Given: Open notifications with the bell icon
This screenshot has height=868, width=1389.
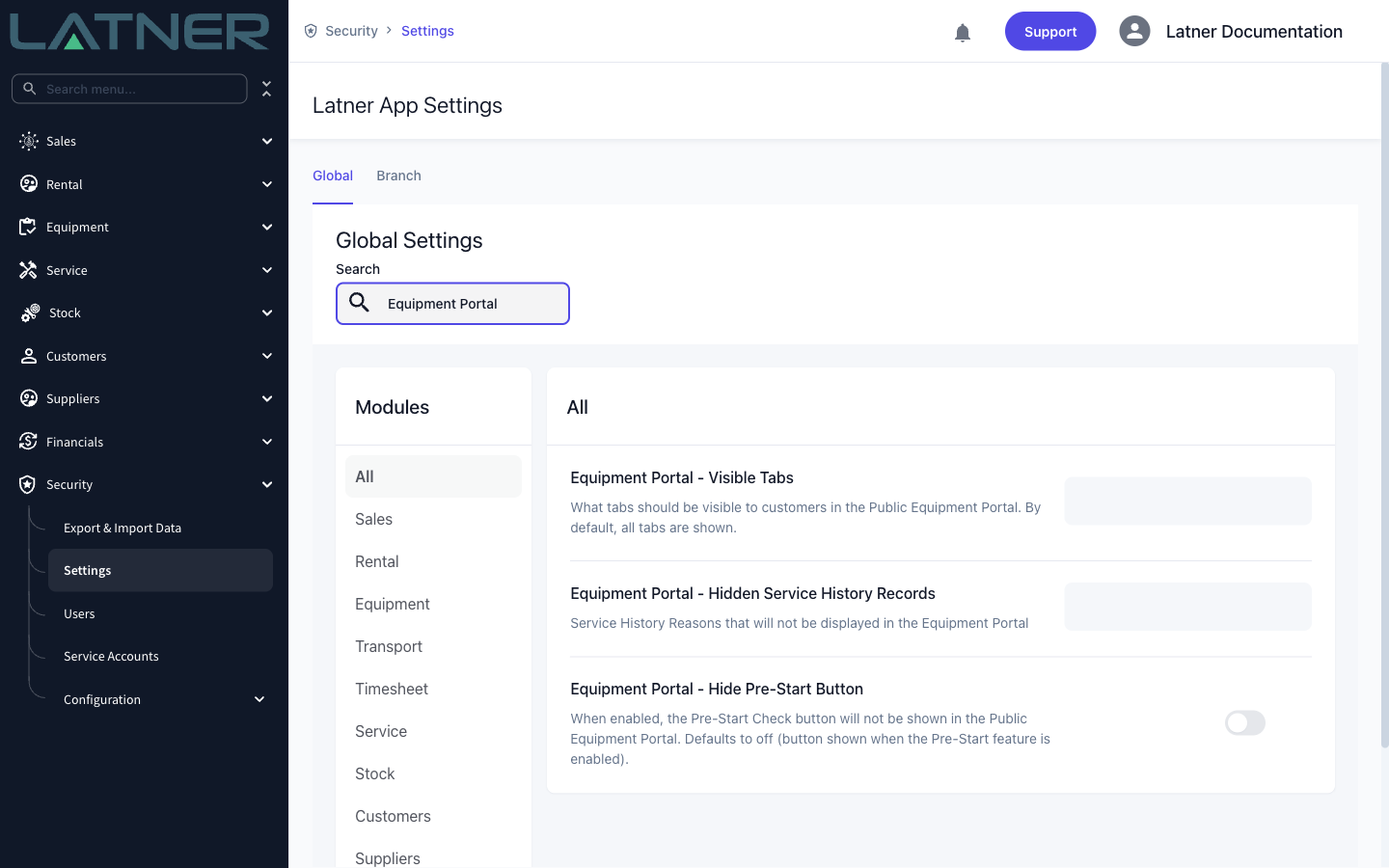Looking at the screenshot, I should 963,33.
